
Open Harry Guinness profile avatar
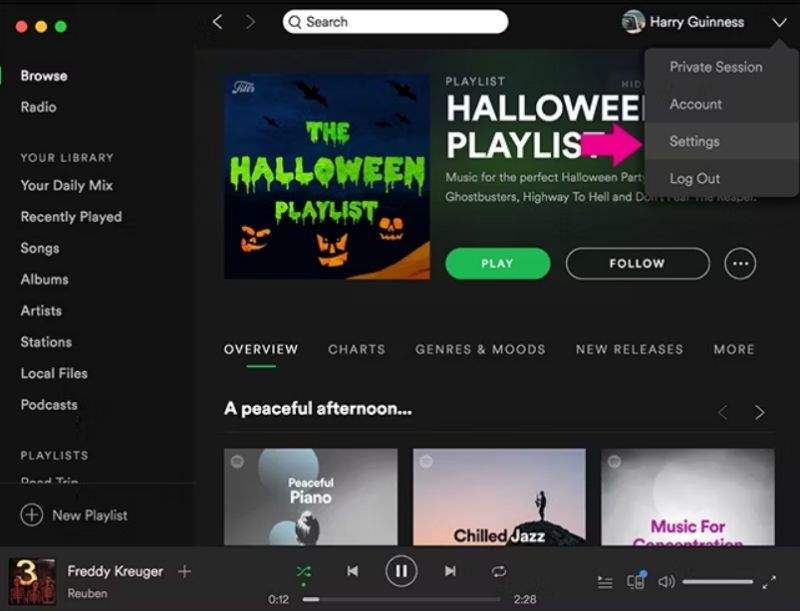click(633, 22)
